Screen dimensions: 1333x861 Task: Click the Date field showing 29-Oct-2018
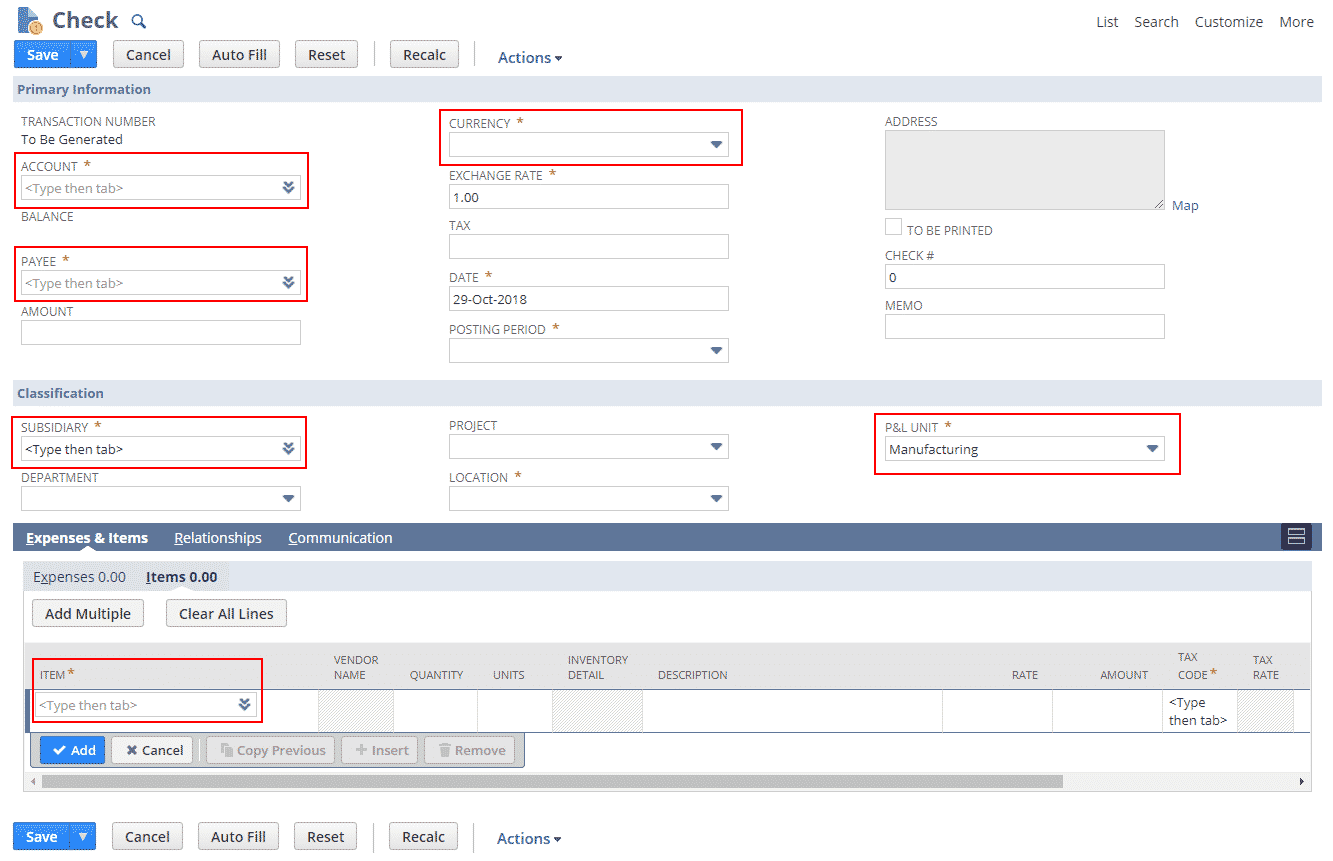(x=589, y=298)
